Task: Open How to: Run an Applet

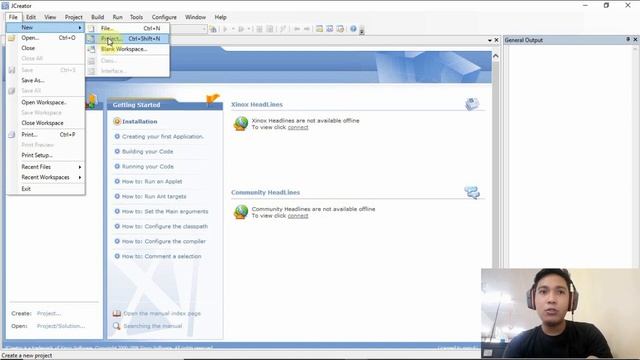Action: coord(152,182)
